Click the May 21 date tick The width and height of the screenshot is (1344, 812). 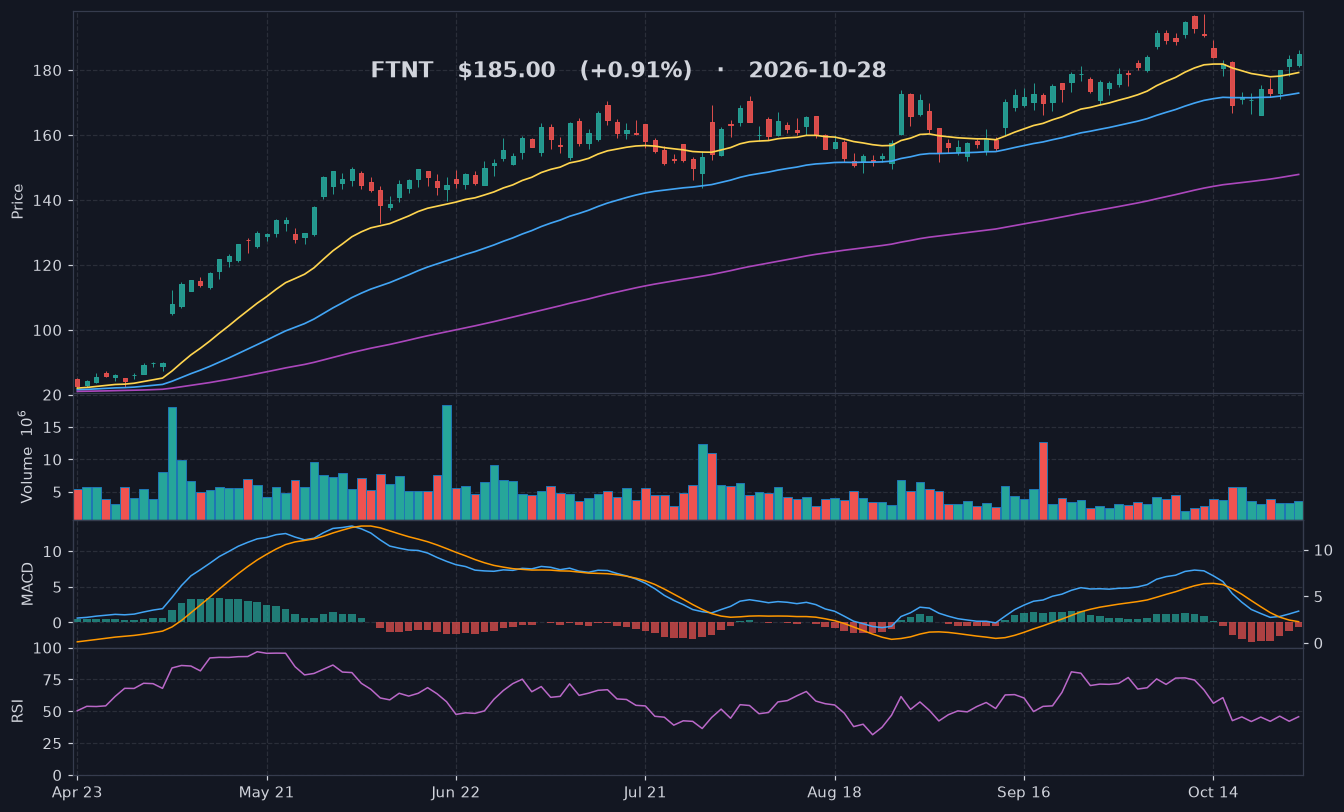tap(268, 792)
